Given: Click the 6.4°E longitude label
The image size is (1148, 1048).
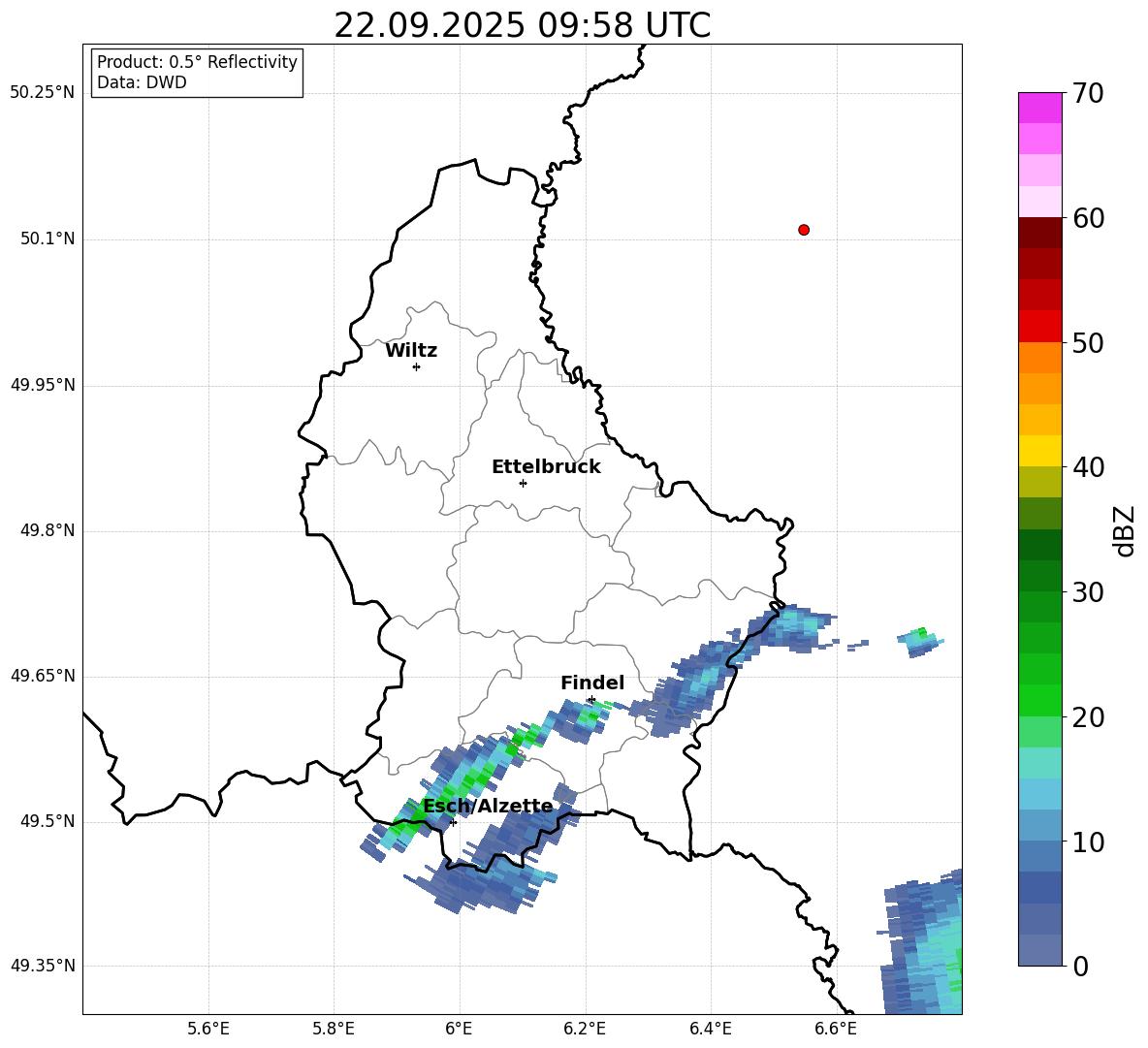Looking at the screenshot, I should [710, 1029].
